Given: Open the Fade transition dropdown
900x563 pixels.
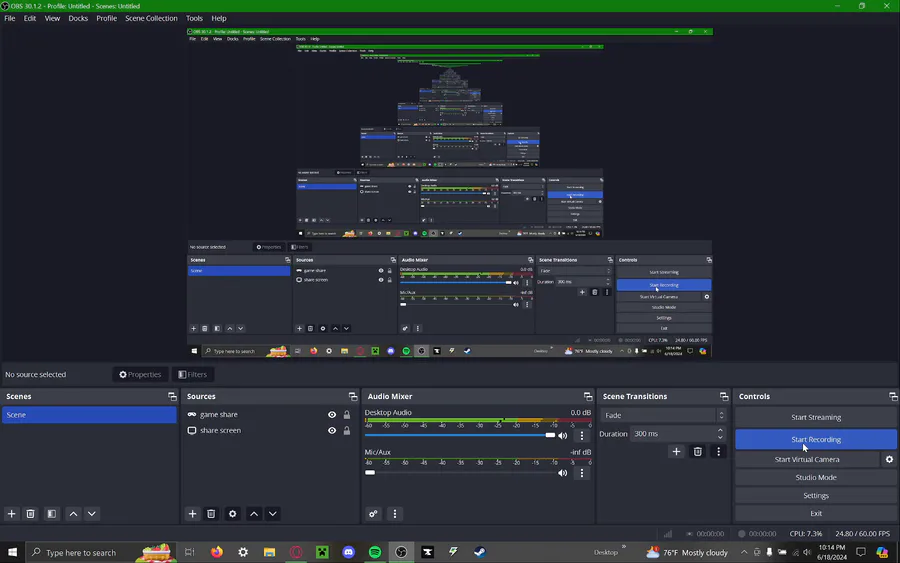Looking at the screenshot, I should tap(664, 415).
